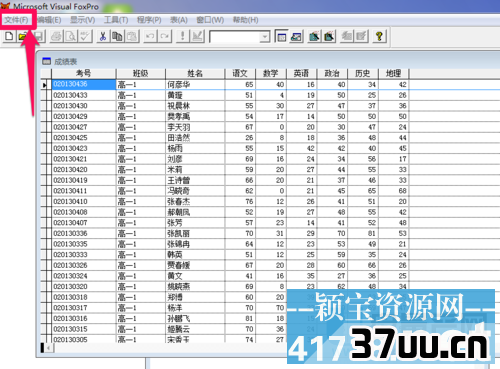Screen dimensions: 500x369
Task: Click the 姓名 column header
Action: tap(195, 74)
